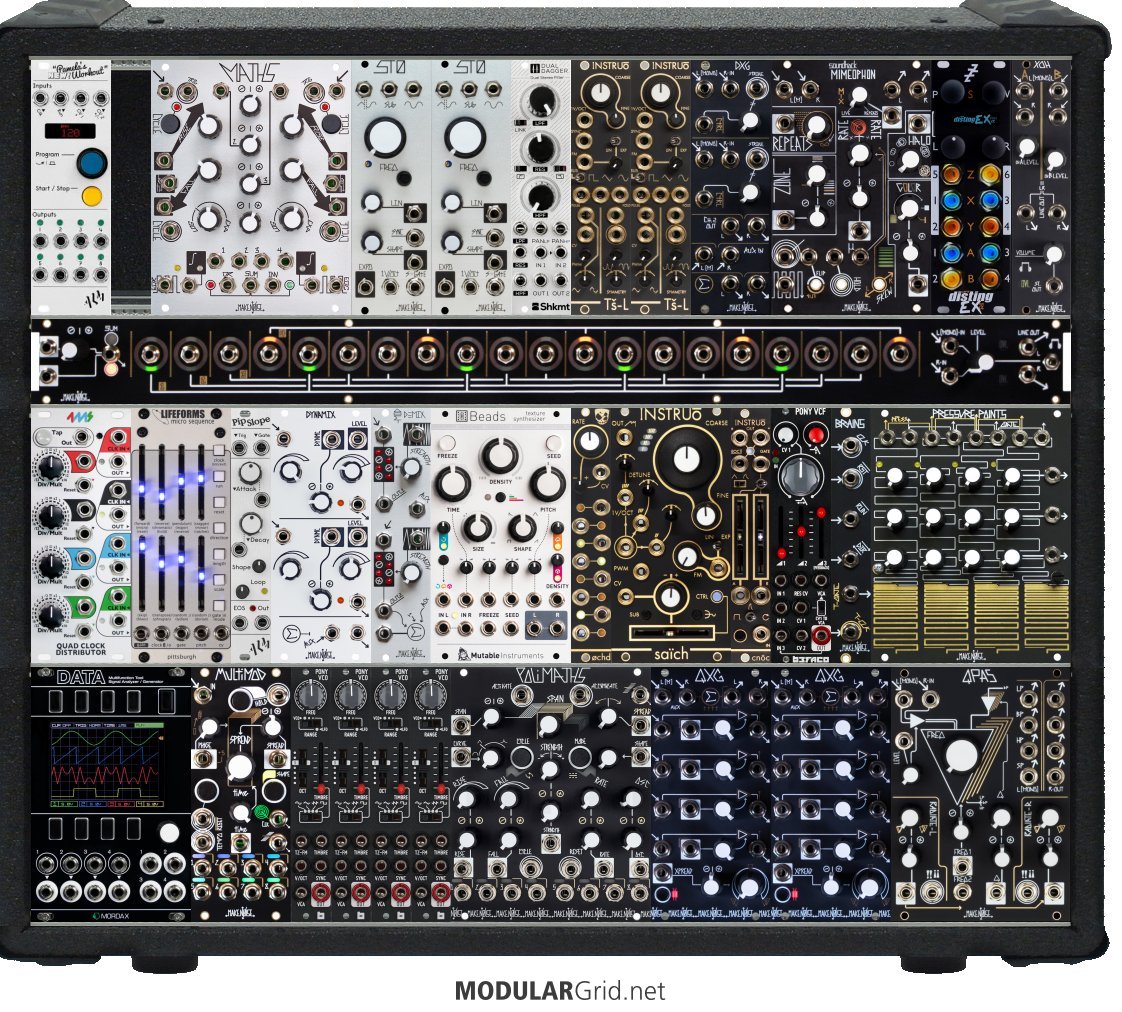
Task: Click disting EX jack labeled 6
Action: coord(990,175)
